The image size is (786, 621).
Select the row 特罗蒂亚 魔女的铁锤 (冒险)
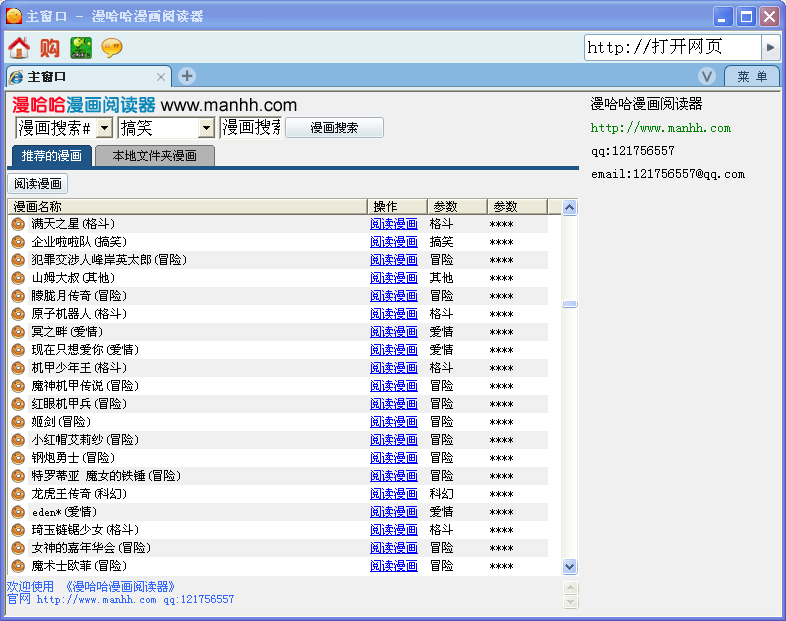pos(278,476)
